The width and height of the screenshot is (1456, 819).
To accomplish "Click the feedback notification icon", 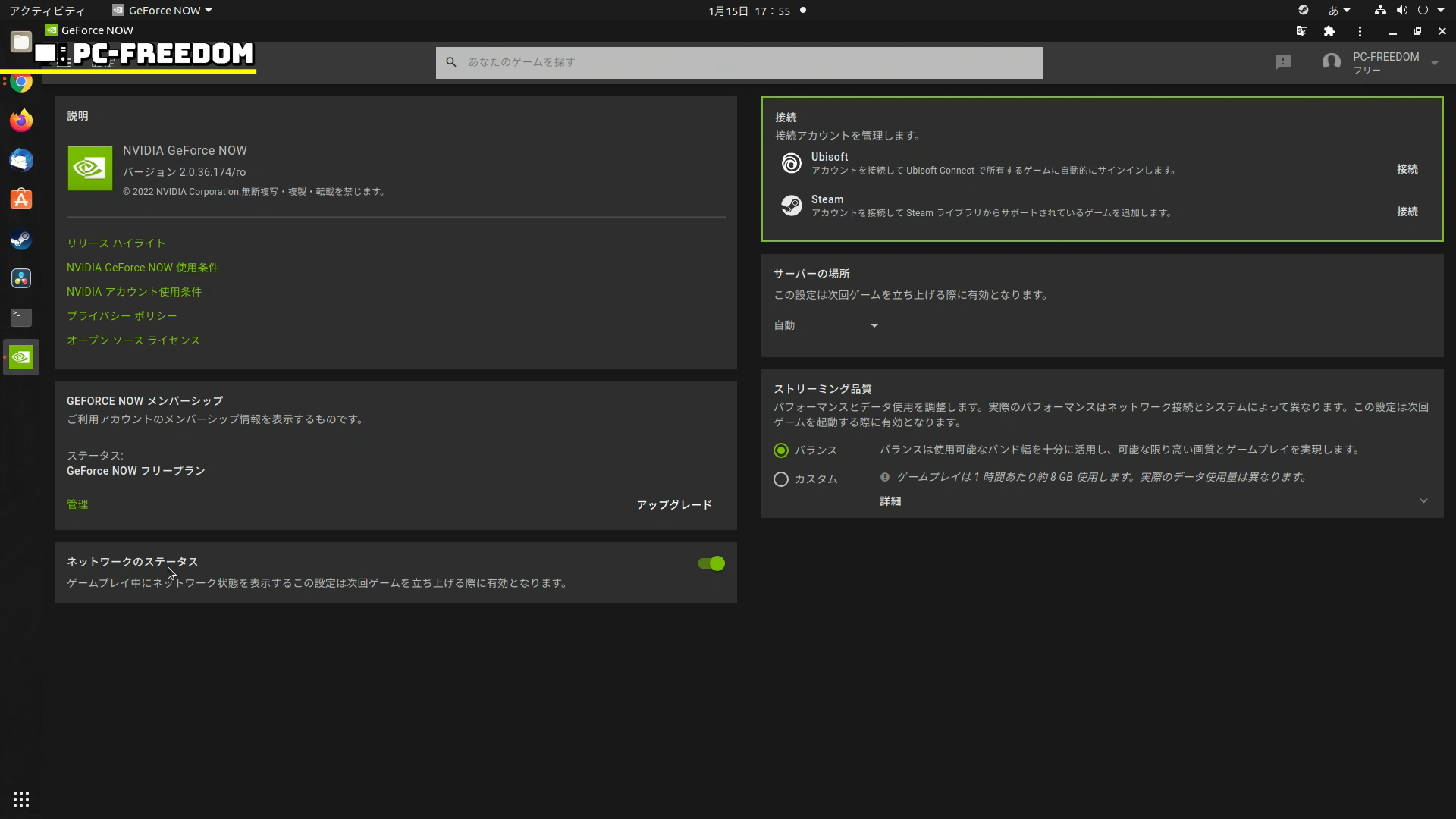I will 1282,62.
